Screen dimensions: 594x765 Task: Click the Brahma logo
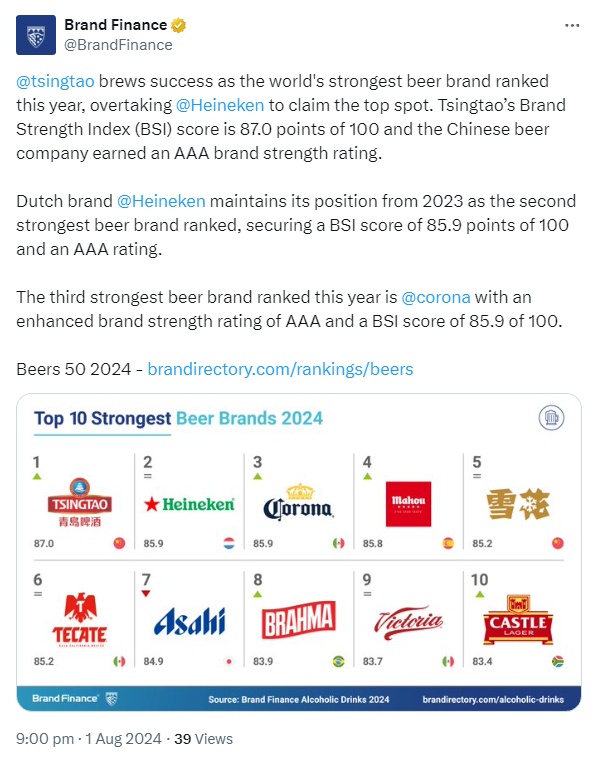point(298,620)
